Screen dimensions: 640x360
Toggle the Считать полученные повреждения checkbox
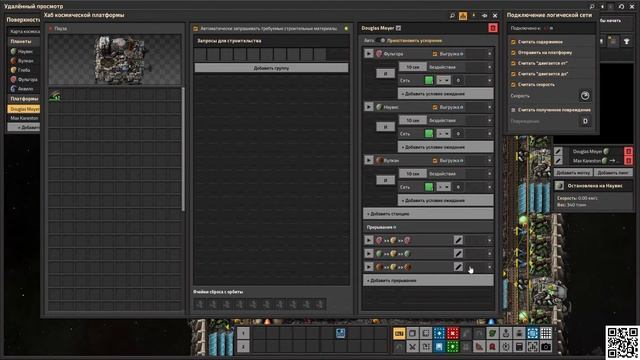(513, 110)
